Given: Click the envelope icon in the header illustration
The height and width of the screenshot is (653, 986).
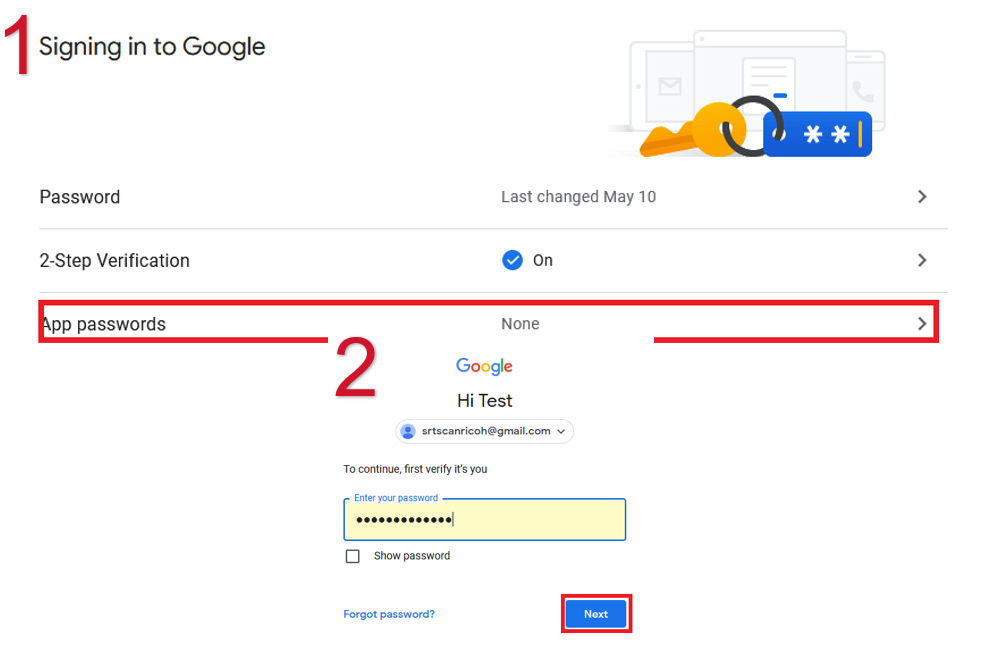Looking at the screenshot, I should [x=669, y=87].
